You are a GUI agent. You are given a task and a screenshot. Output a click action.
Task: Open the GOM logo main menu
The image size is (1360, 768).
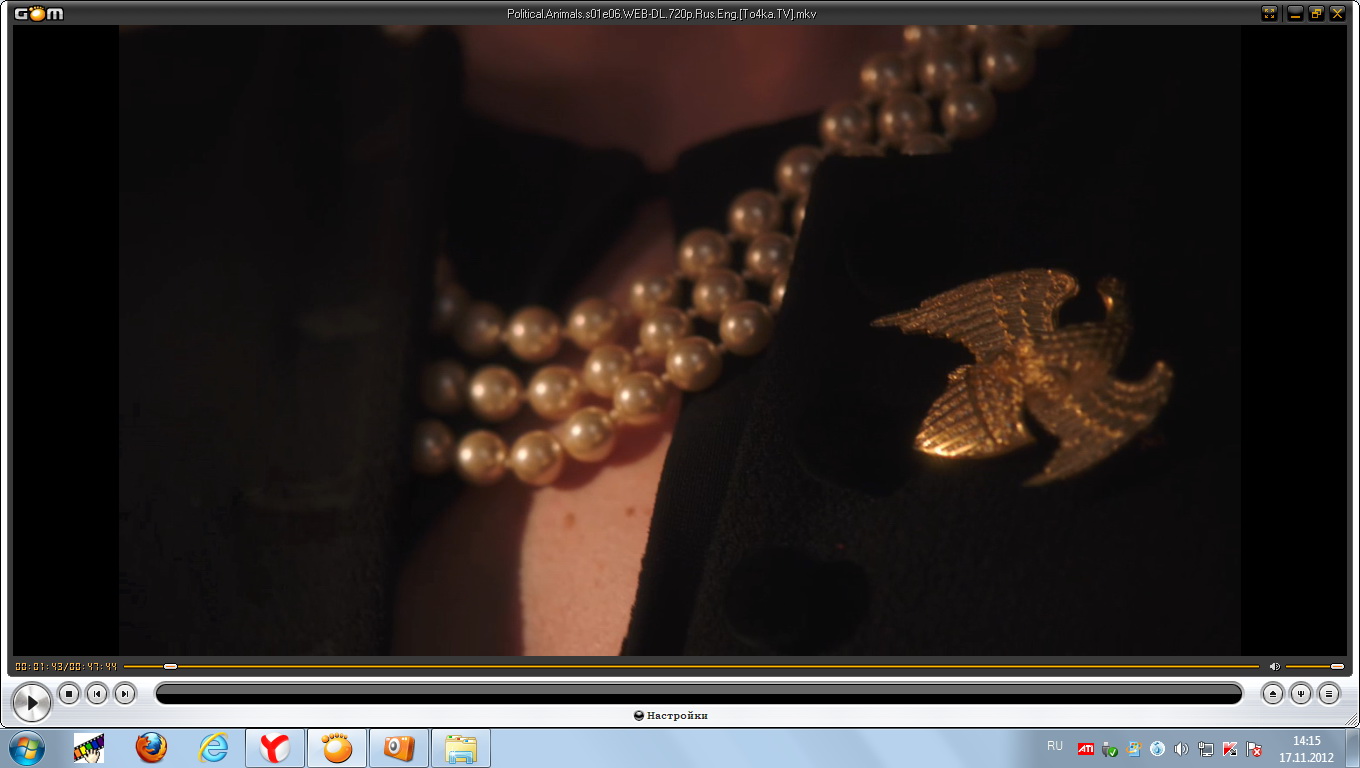click(x=38, y=13)
